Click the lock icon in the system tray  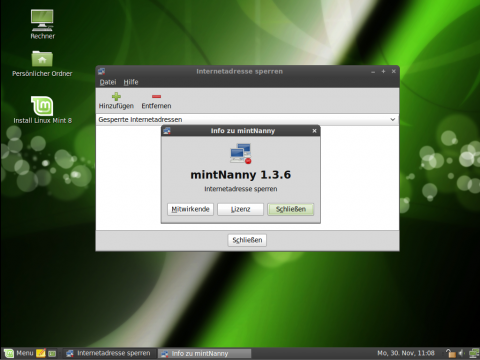[451, 353]
